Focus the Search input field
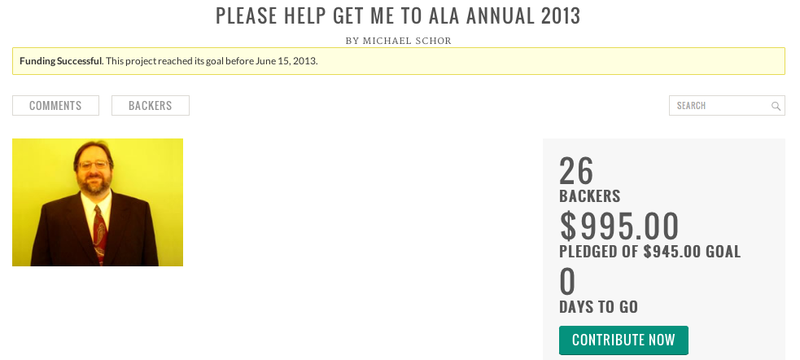 727,106
